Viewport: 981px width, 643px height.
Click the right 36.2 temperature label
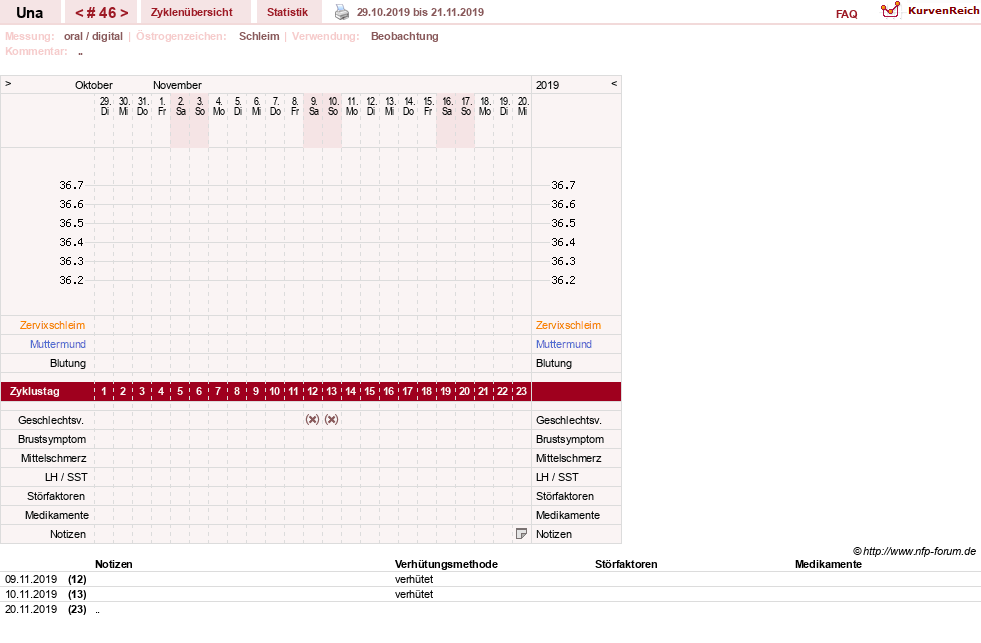(563, 280)
